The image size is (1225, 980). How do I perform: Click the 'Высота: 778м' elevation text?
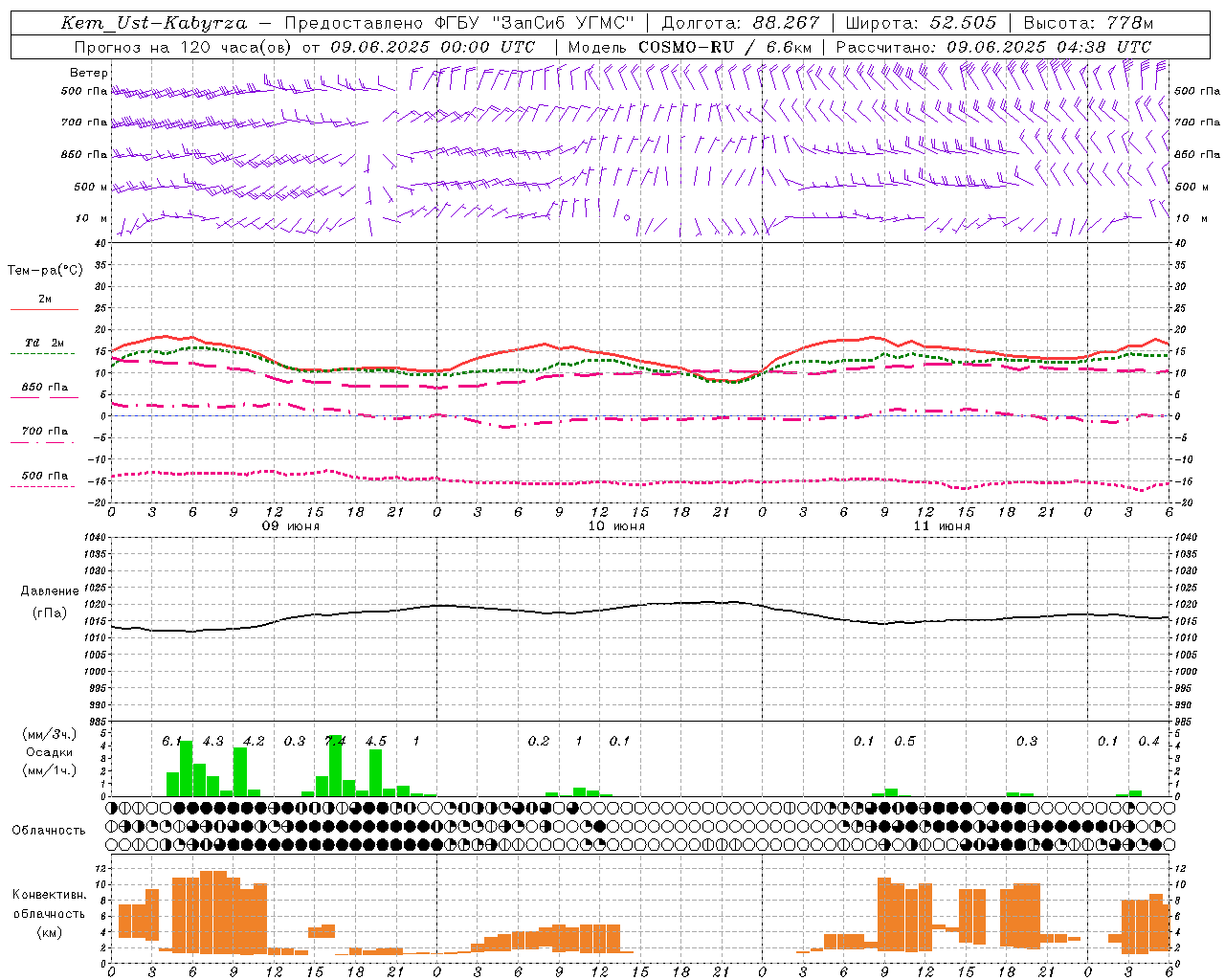pos(1088,23)
